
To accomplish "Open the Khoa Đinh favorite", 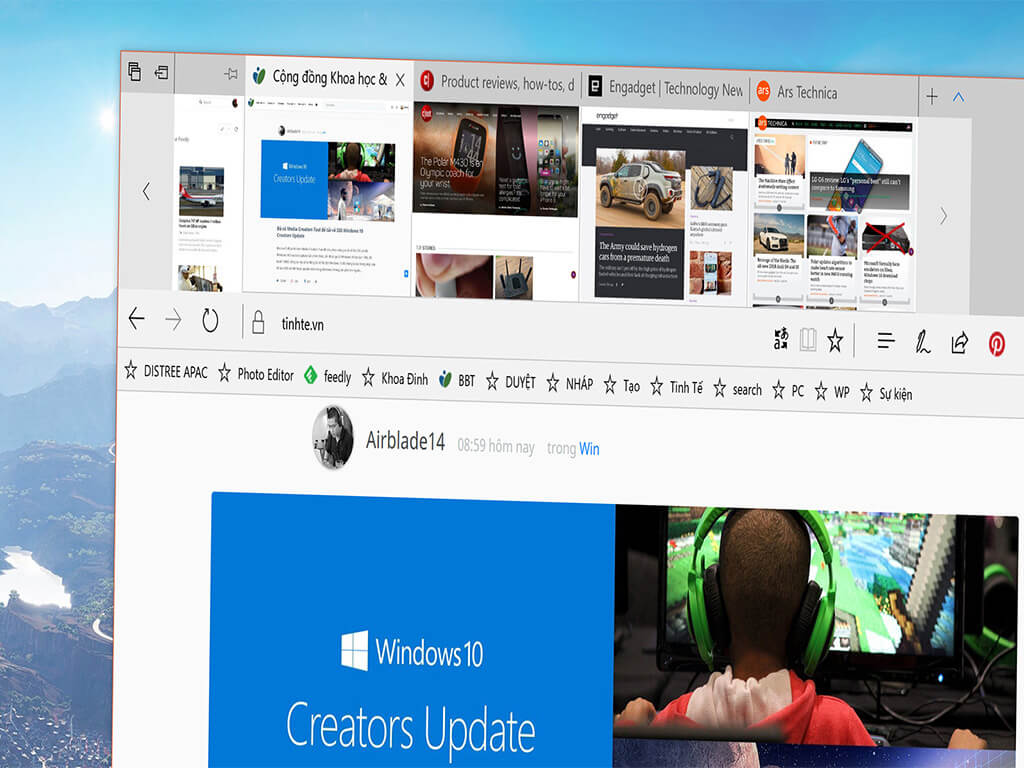I will (395, 378).
